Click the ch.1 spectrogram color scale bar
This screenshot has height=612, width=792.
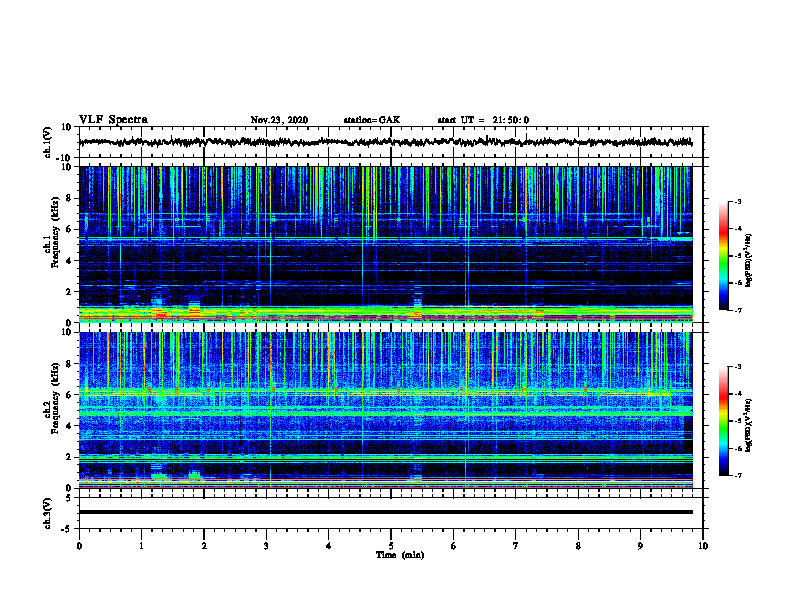click(724, 256)
